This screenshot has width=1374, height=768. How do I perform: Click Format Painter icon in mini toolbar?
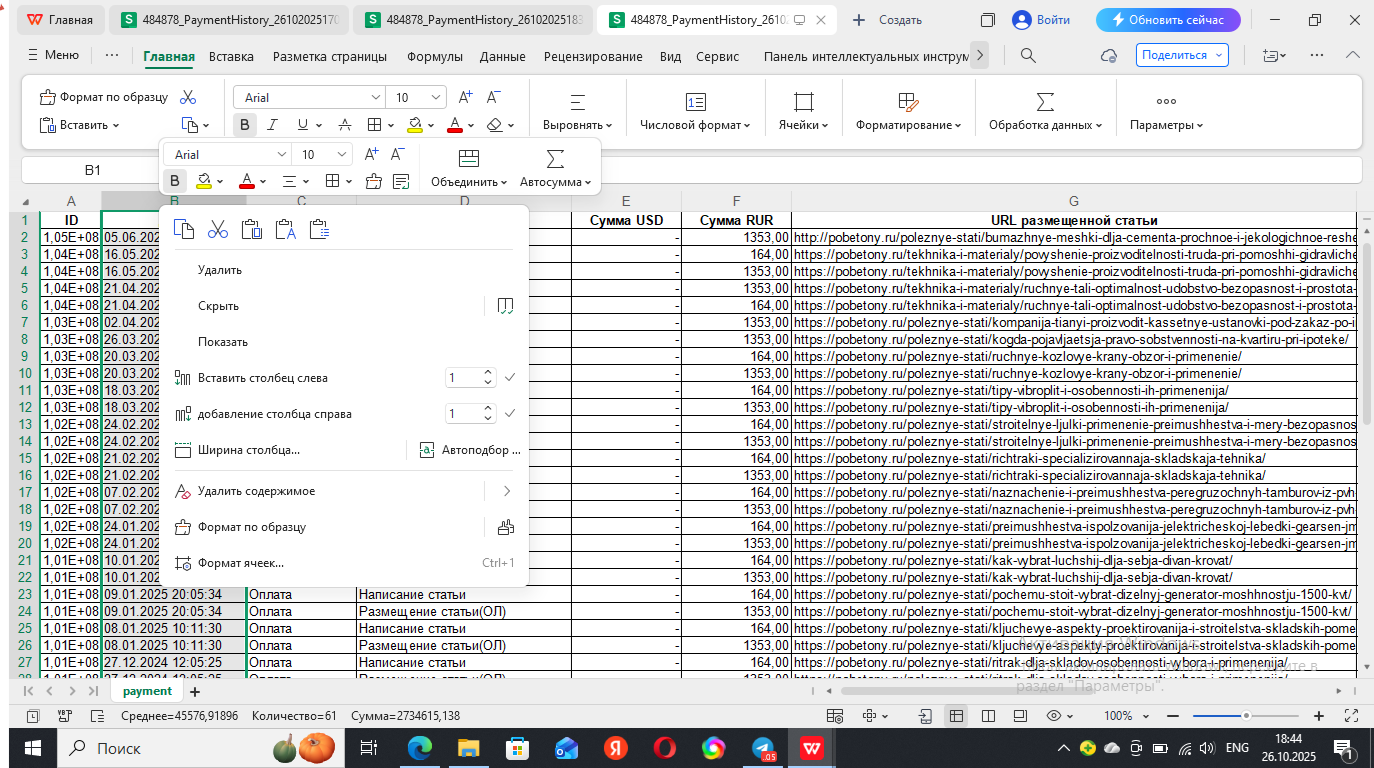374,181
